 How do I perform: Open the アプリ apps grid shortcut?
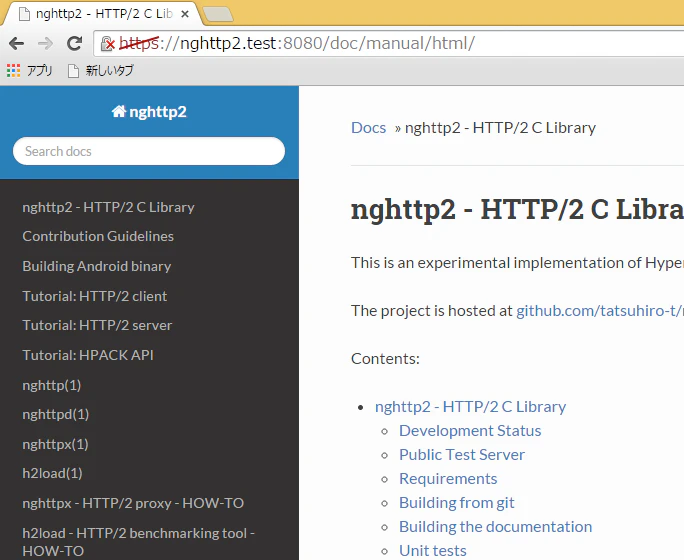coord(30,70)
